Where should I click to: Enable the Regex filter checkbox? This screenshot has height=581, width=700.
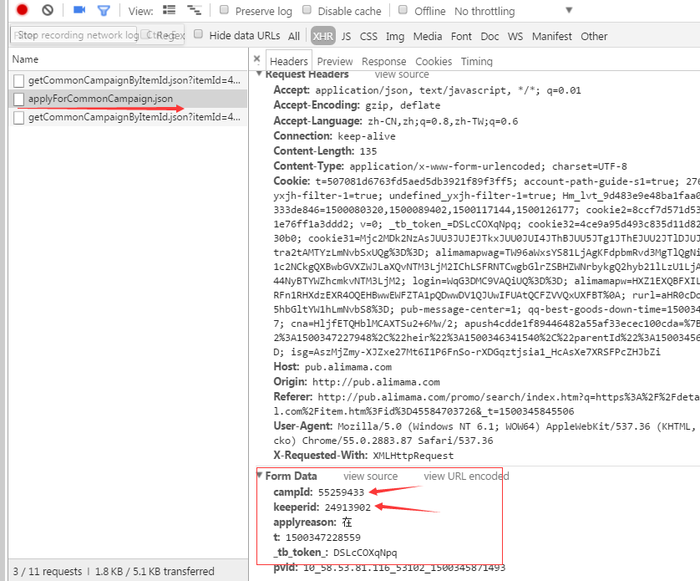pyautogui.click(x=146, y=34)
